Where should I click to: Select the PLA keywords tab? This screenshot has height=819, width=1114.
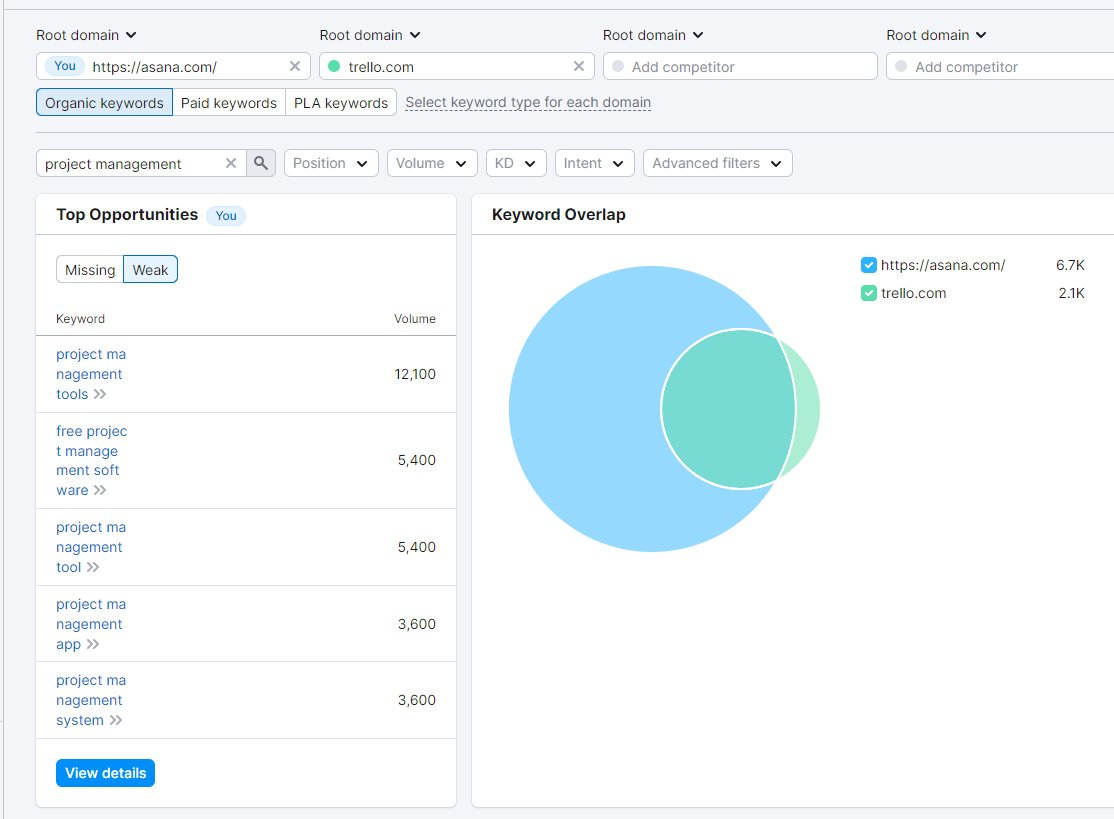point(341,102)
